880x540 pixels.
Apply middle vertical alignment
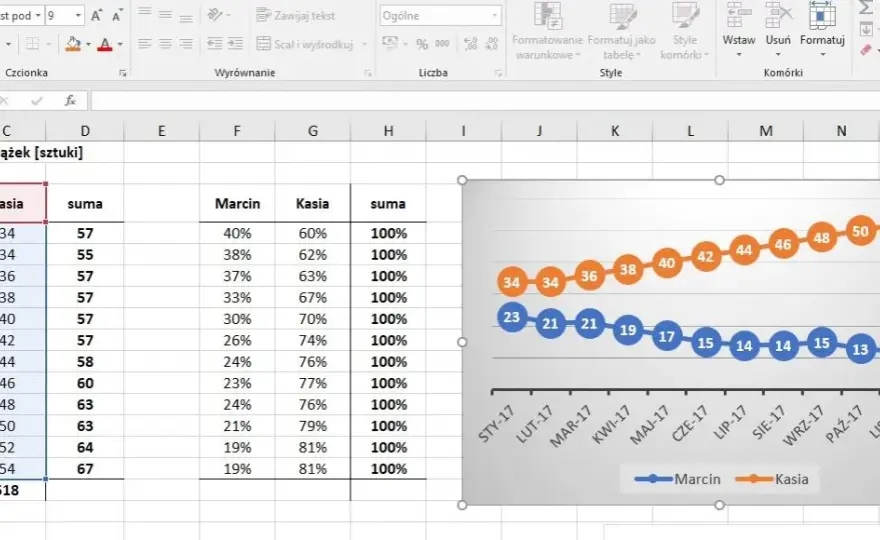[x=165, y=15]
